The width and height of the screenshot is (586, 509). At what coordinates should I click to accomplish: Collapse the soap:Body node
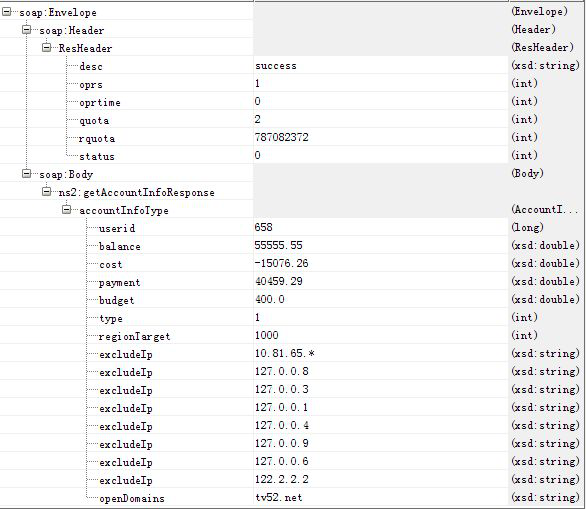[27, 173]
